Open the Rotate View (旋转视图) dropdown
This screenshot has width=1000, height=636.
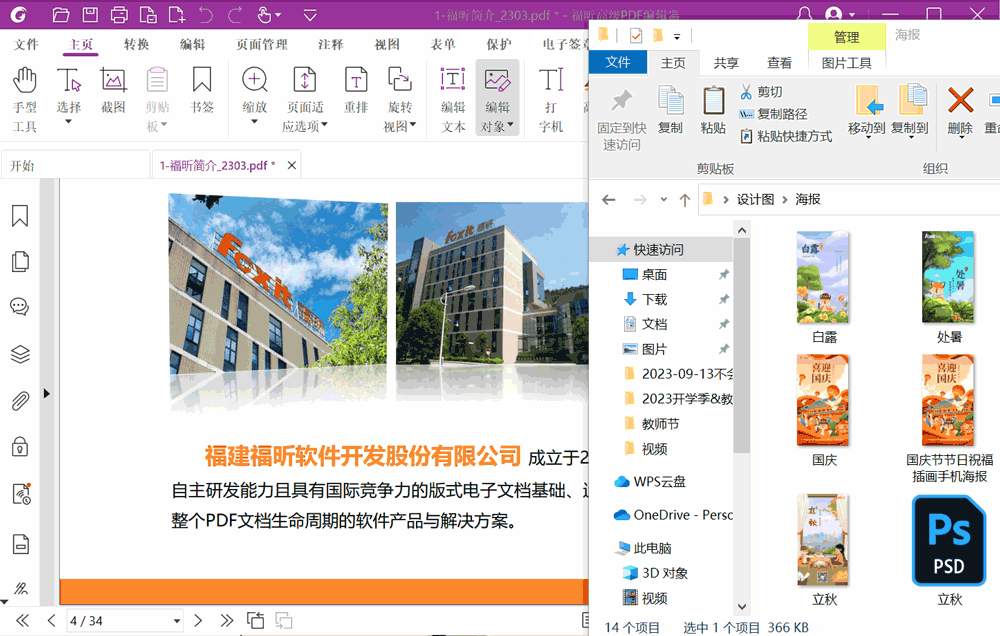point(413,125)
